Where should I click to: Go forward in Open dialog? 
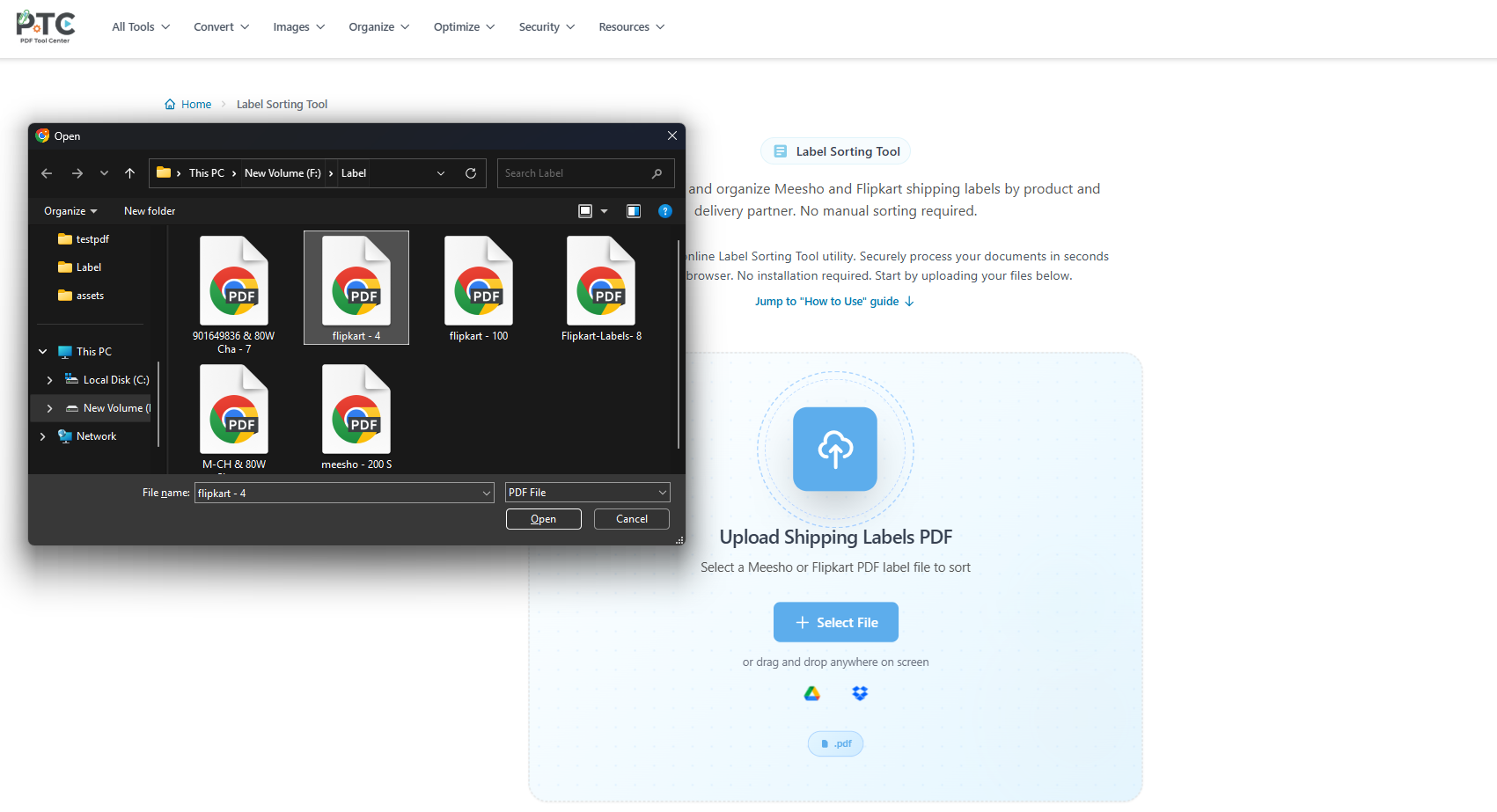pos(77,173)
